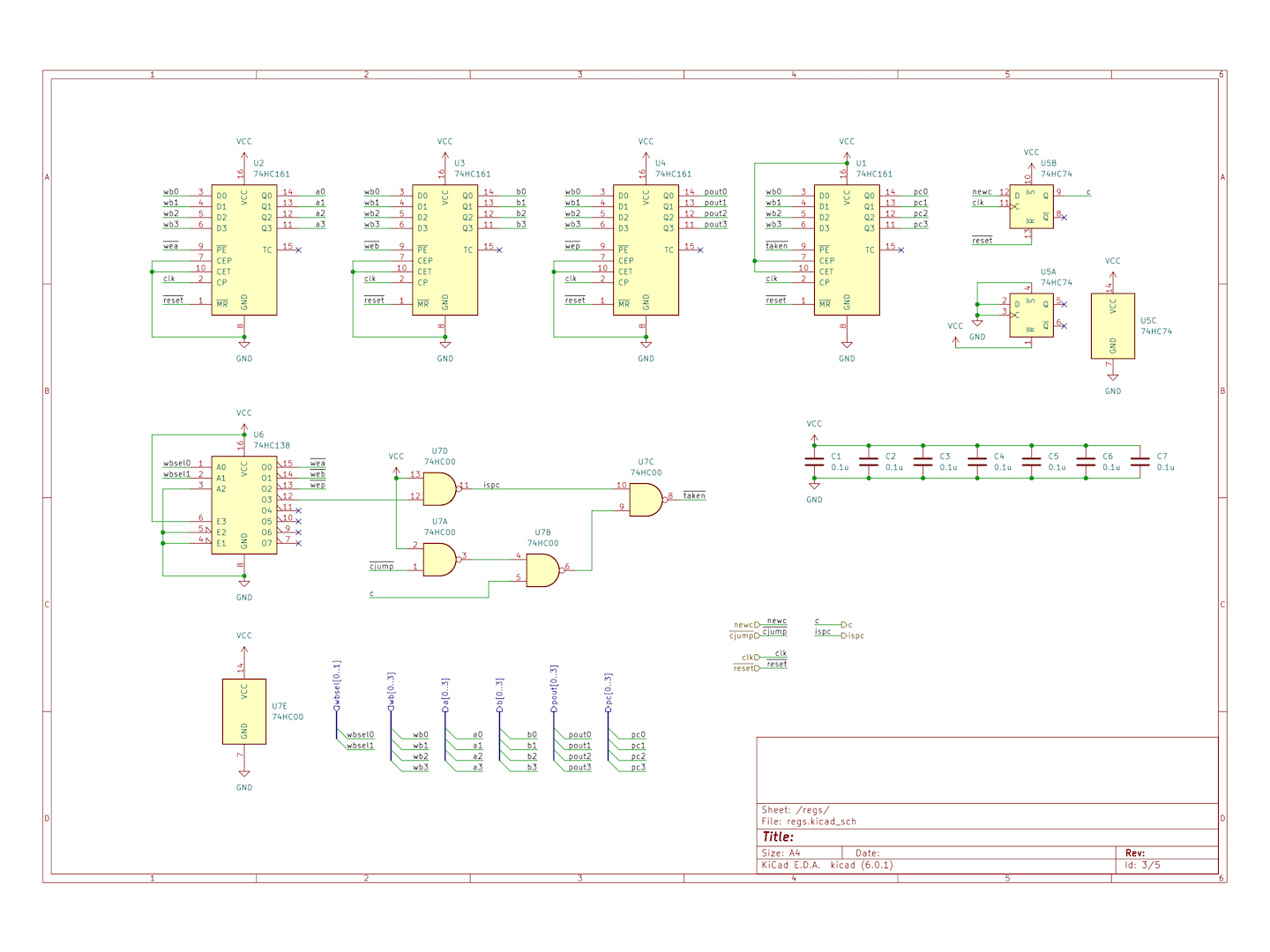Select the U7C NAND gate symbol
This screenshot has width=1270, height=952.
(645, 500)
